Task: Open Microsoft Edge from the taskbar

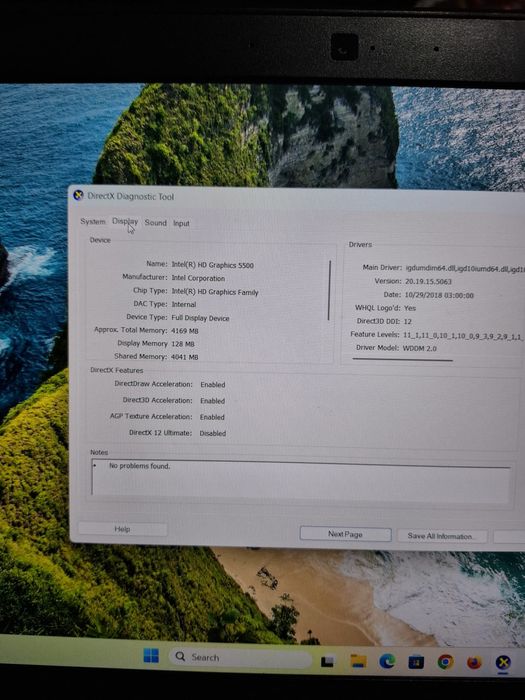Action: click(x=387, y=661)
